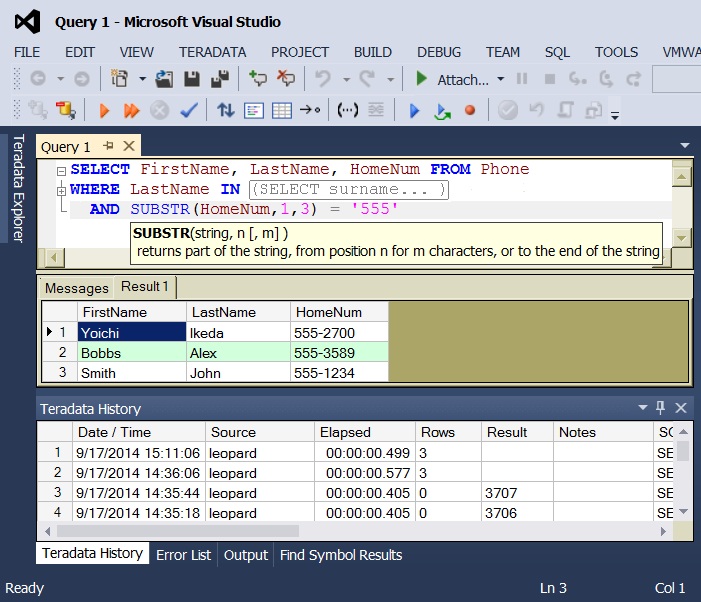
Task: Click the Cancel Query circled X icon
Action: (160, 110)
